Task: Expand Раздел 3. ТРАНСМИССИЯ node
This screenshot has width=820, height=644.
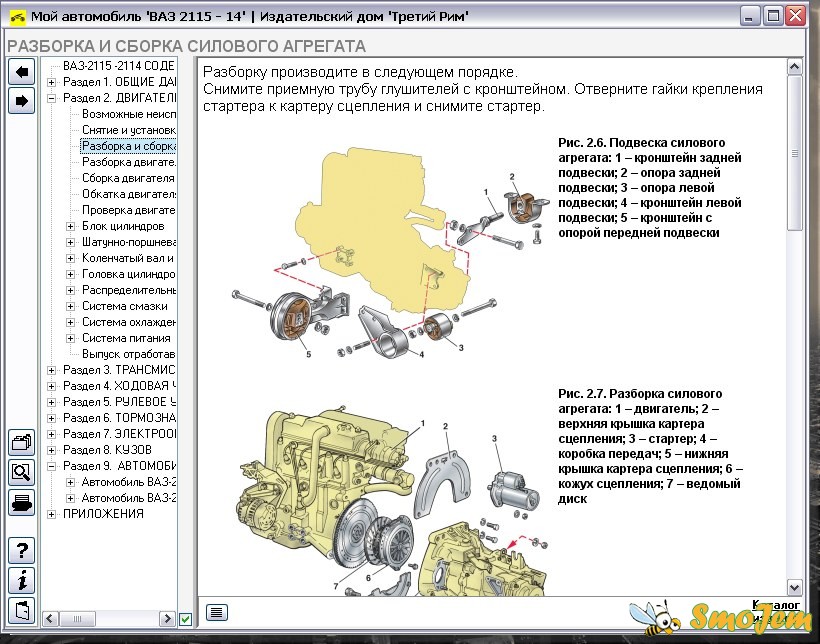Action: point(51,370)
